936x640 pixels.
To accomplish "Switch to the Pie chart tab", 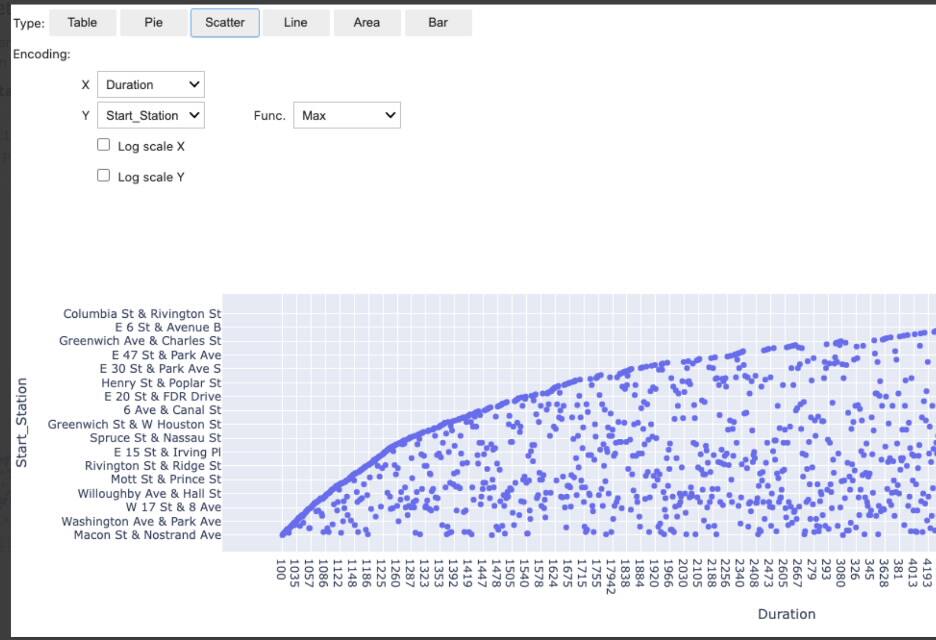I will tap(153, 22).
